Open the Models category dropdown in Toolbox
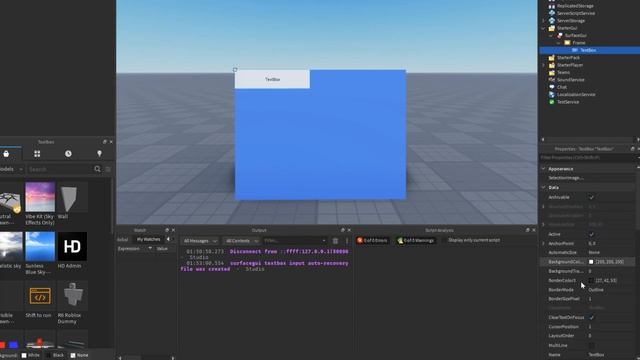The height and width of the screenshot is (360, 640). click(x=11, y=169)
